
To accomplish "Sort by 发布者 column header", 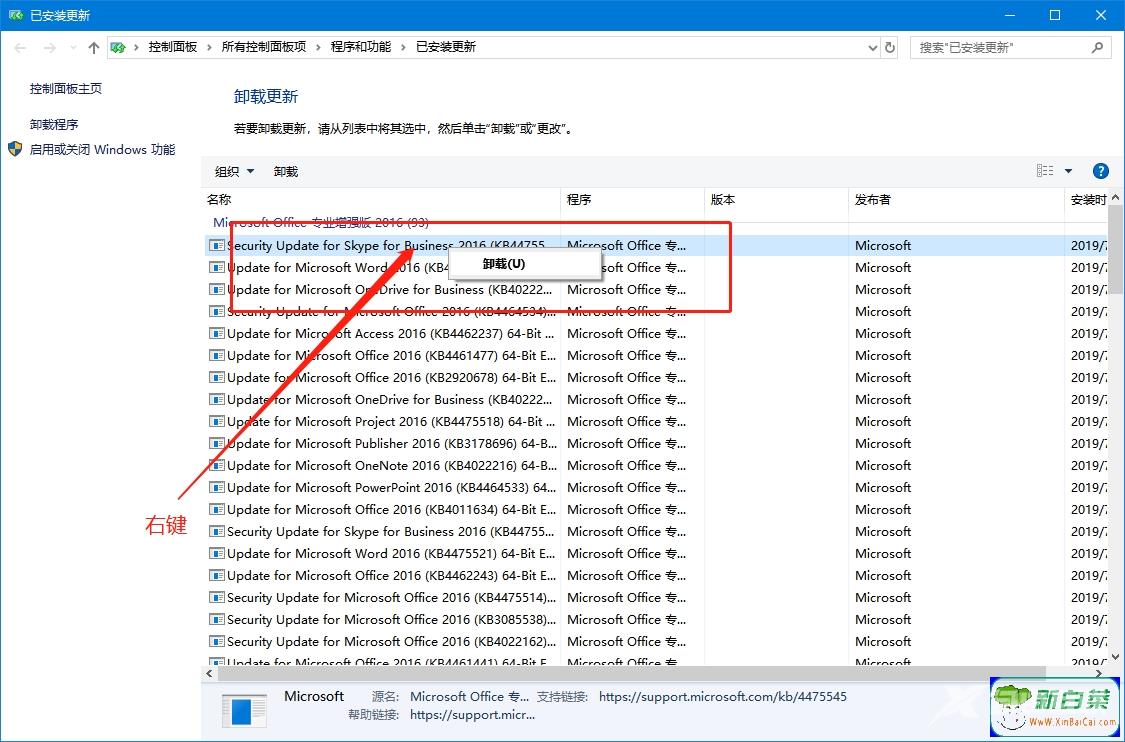I will coord(956,199).
